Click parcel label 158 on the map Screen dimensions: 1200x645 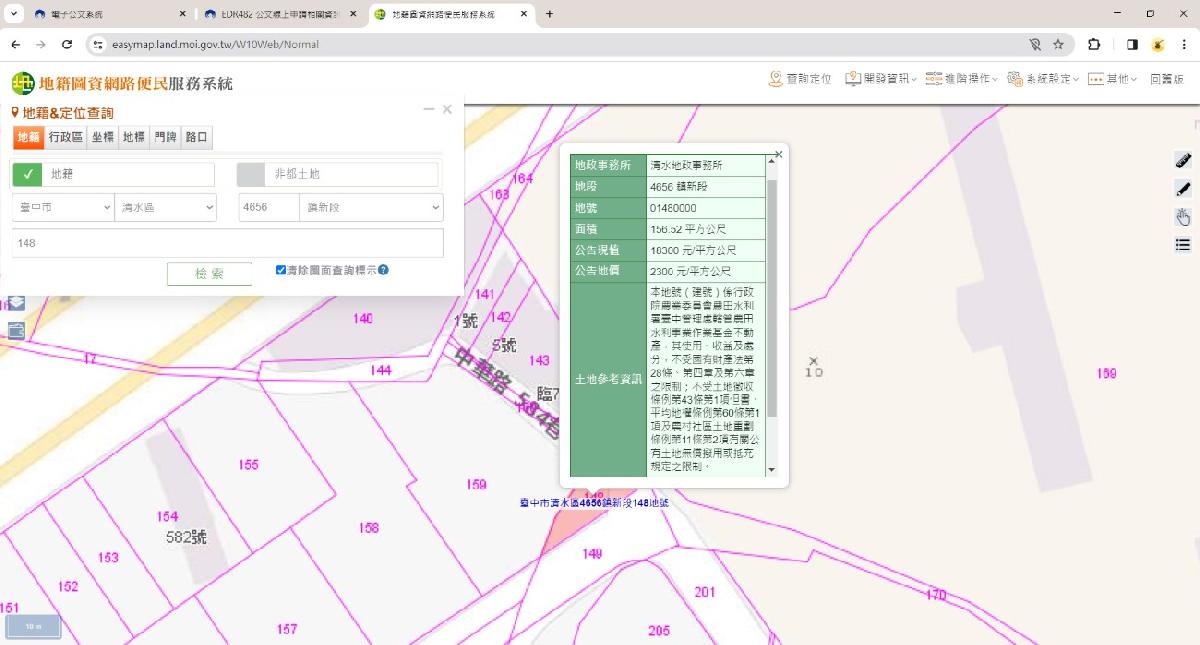[369, 527]
